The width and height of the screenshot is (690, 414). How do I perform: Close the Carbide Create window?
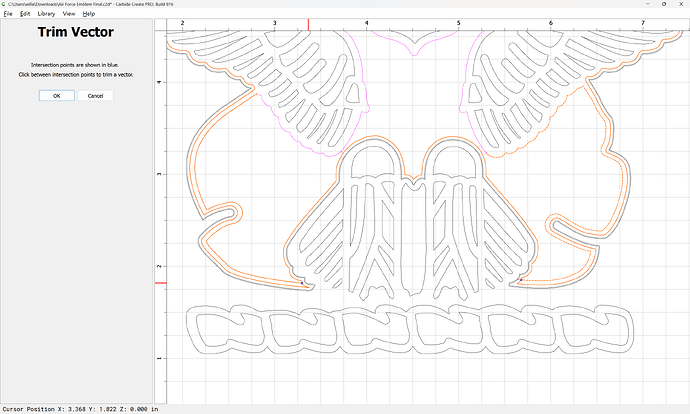point(681,4)
